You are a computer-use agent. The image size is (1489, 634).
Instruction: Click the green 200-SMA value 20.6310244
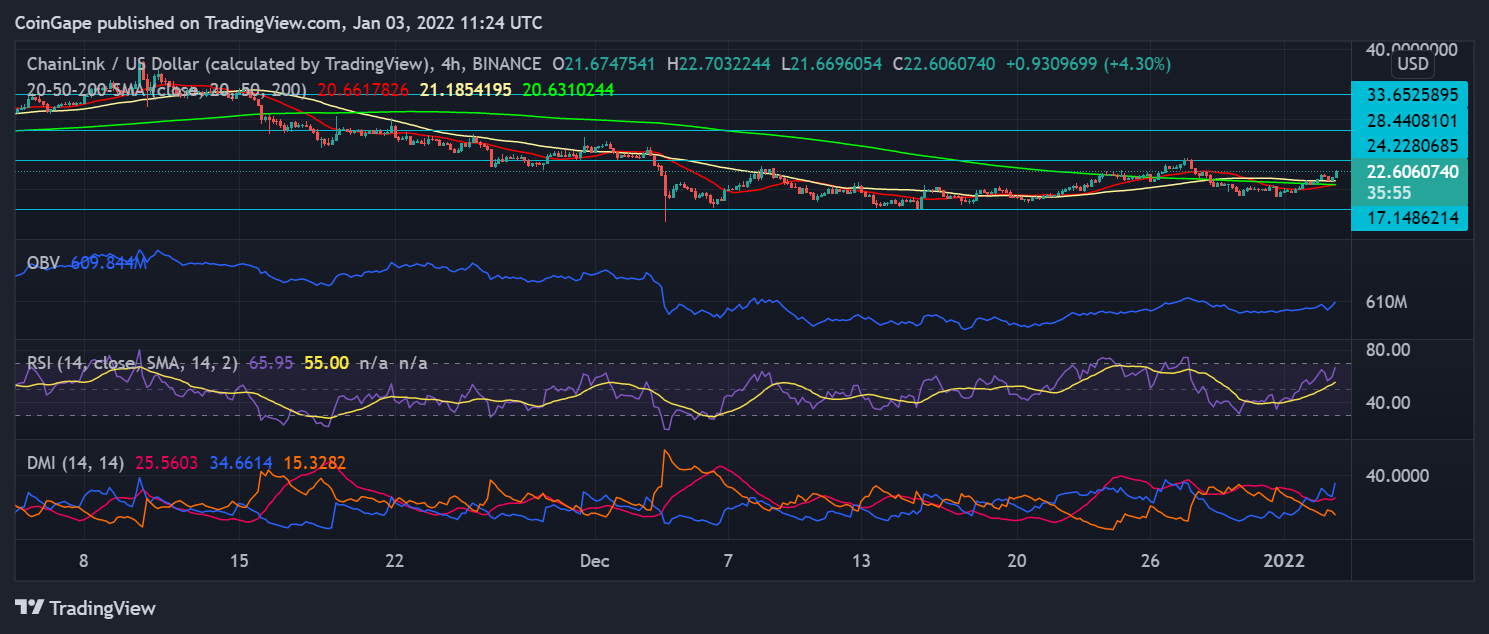tap(566, 89)
